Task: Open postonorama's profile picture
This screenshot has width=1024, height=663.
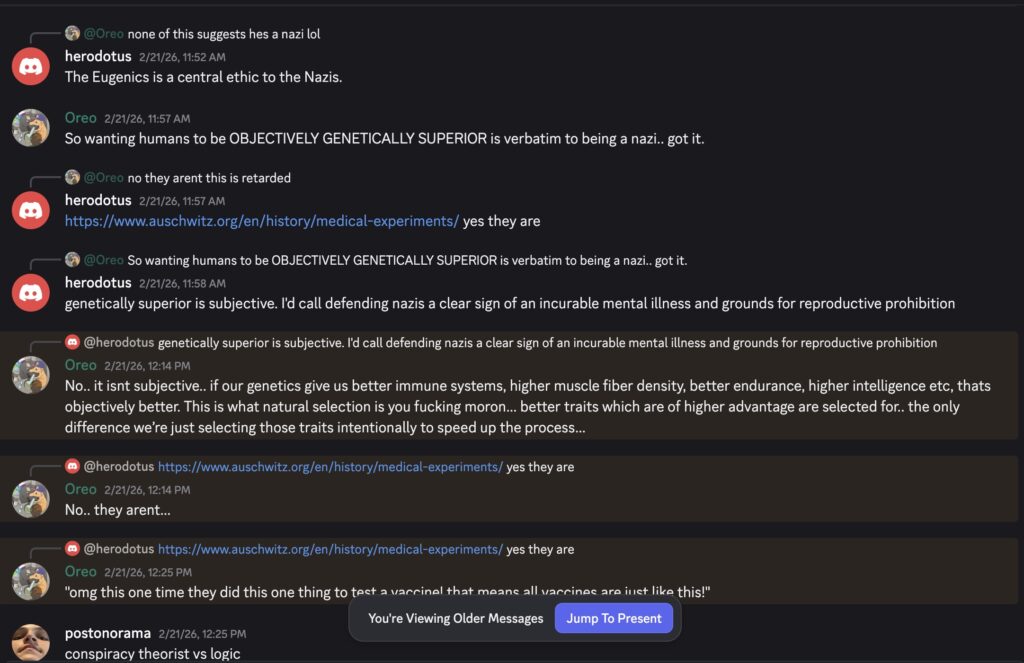Action: [31, 642]
